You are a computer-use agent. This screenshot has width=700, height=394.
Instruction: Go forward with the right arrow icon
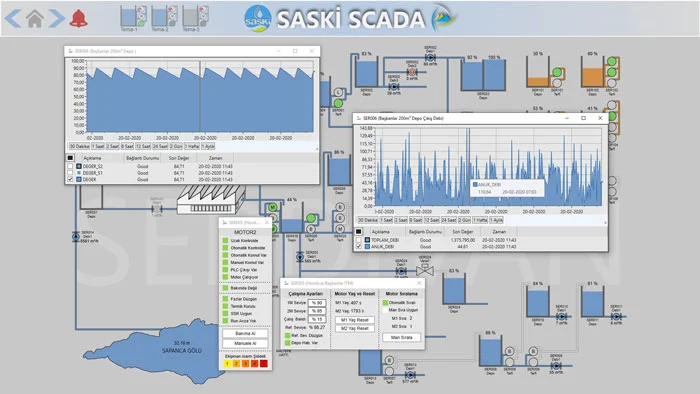pos(56,18)
